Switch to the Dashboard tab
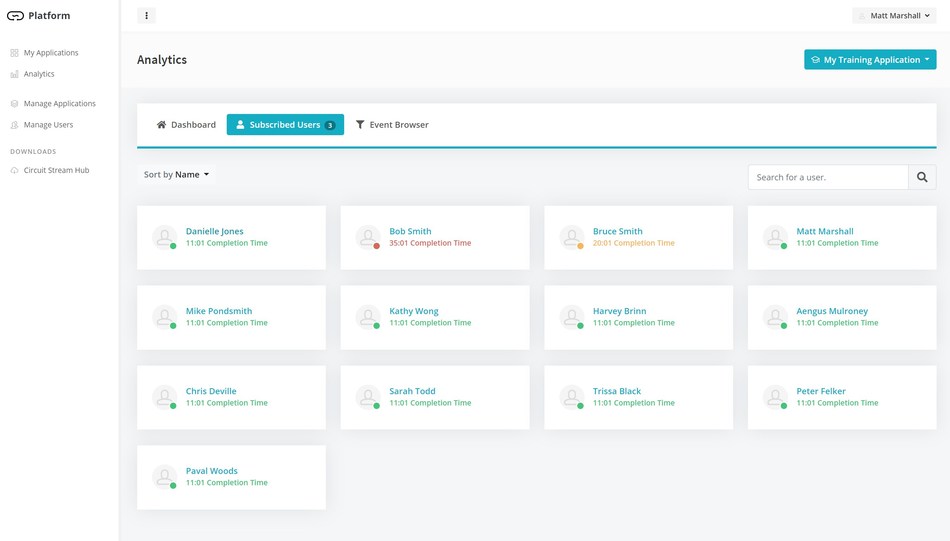Viewport: 950px width, 541px height. [186, 125]
